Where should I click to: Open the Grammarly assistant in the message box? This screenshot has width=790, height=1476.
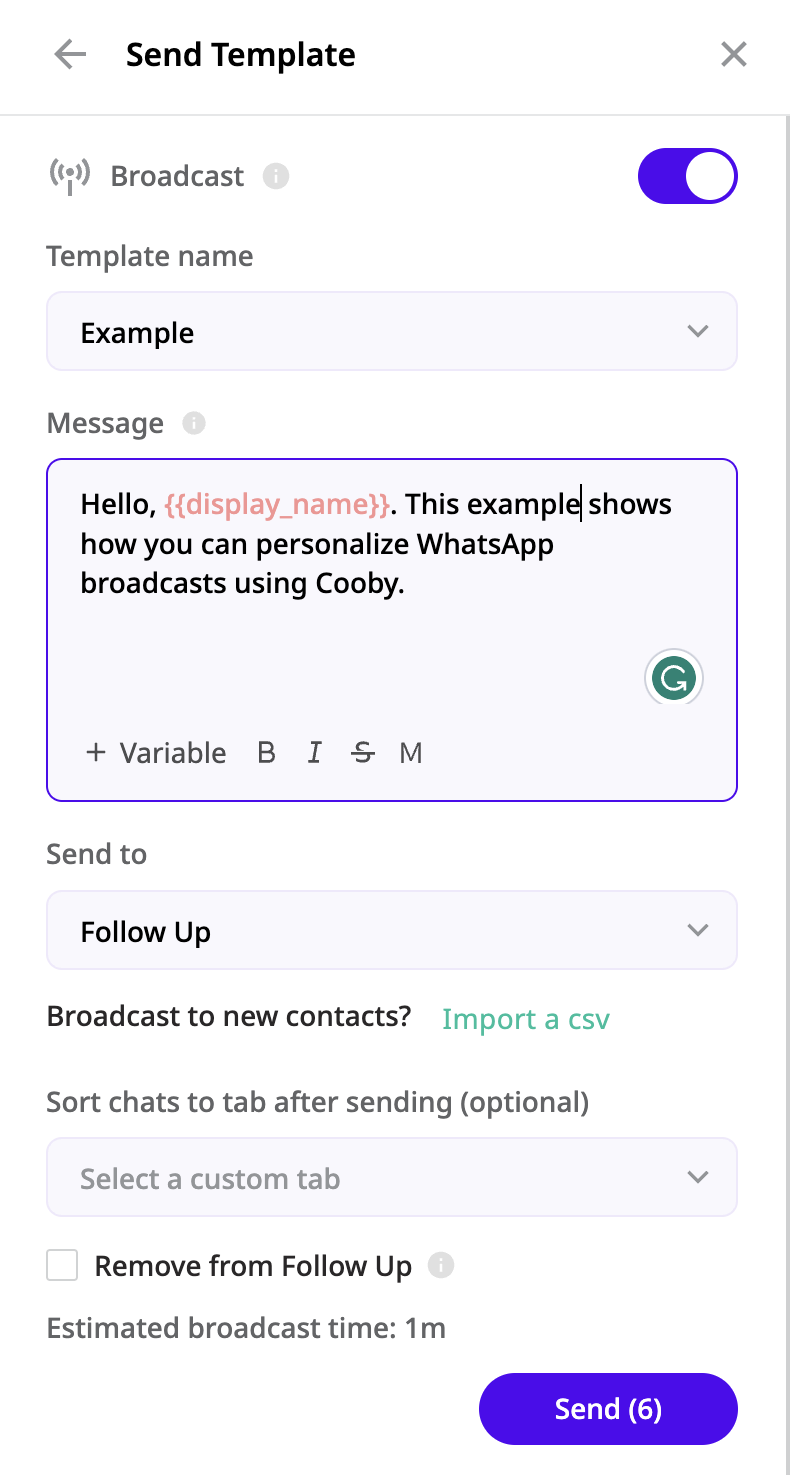674,678
